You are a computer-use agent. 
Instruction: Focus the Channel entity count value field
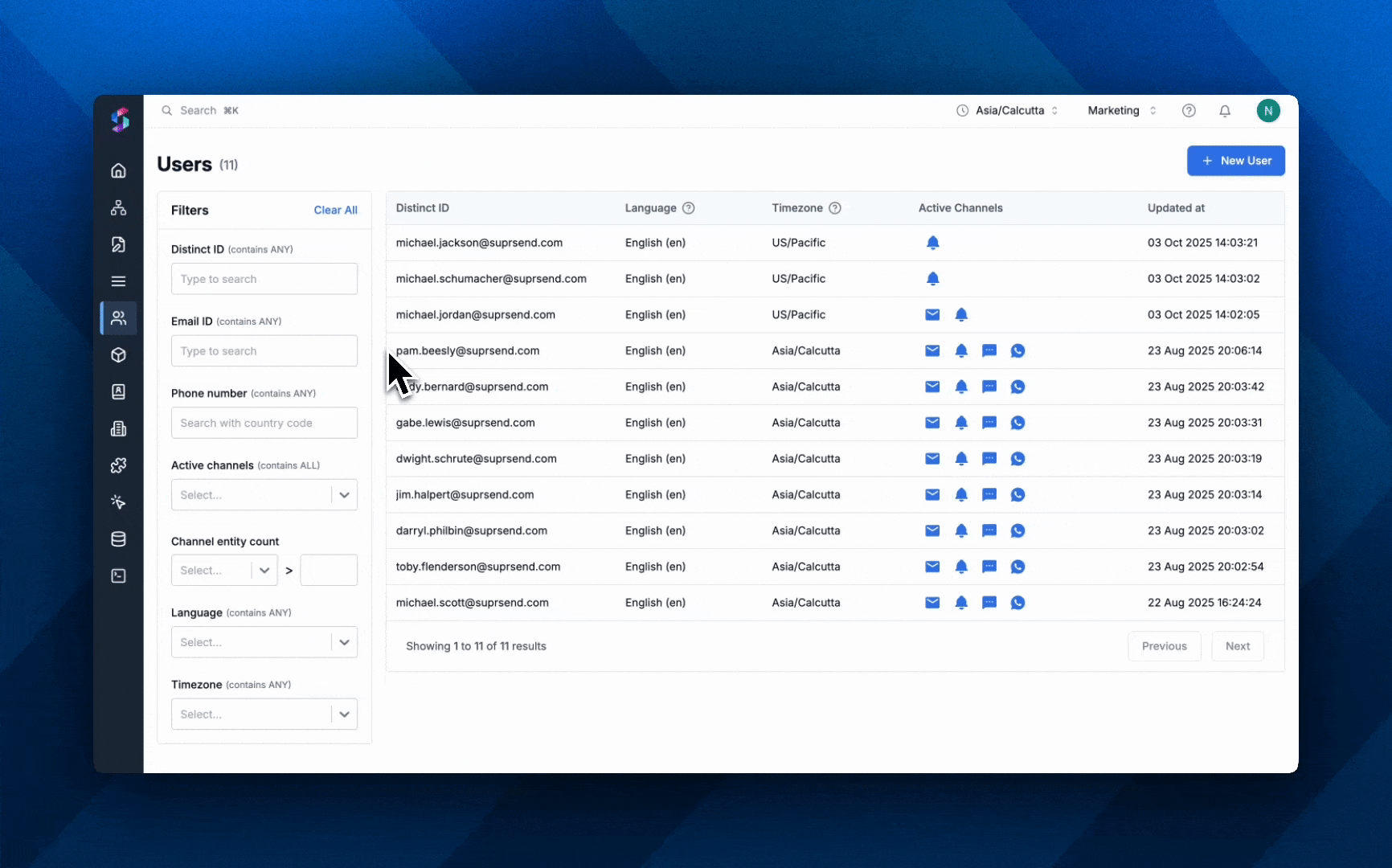click(329, 571)
